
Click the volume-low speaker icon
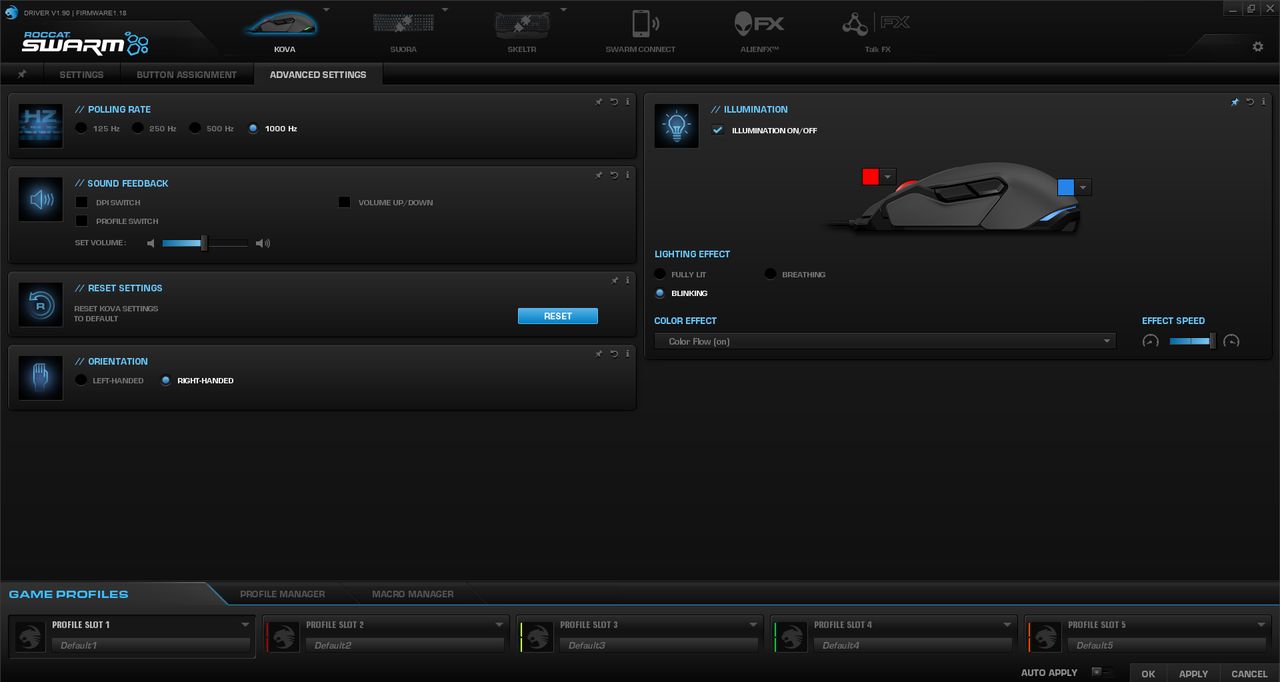[151, 243]
